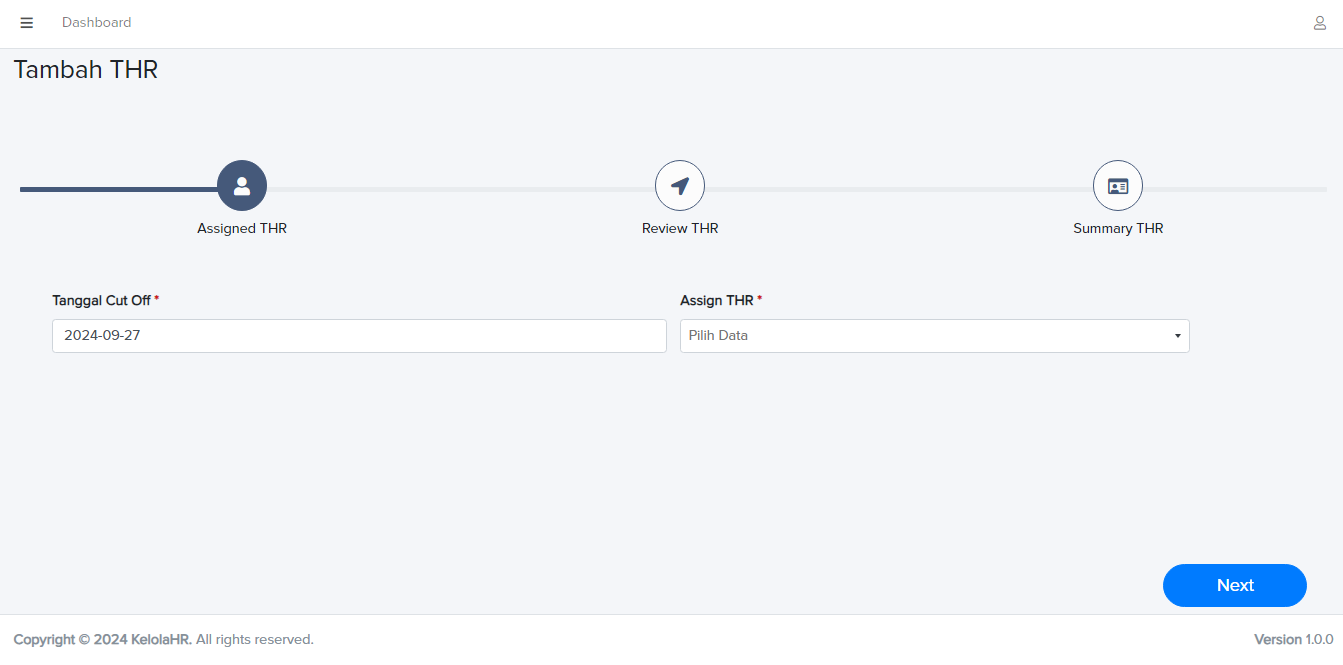This screenshot has height=665, width=1343.
Task: Click the 'Review THR' step label
Action: click(680, 228)
